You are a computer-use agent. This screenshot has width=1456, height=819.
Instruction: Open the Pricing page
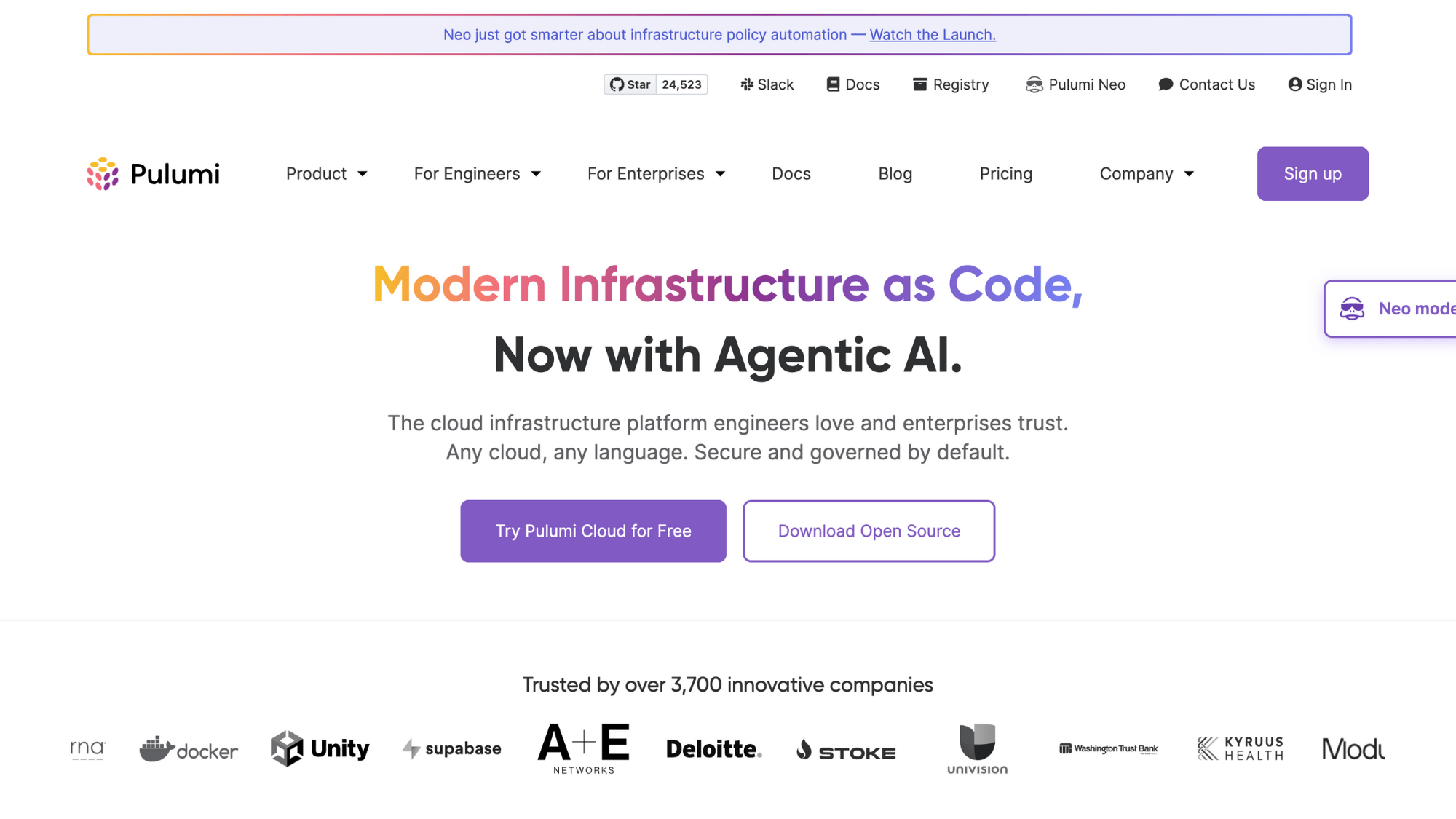coord(1005,174)
